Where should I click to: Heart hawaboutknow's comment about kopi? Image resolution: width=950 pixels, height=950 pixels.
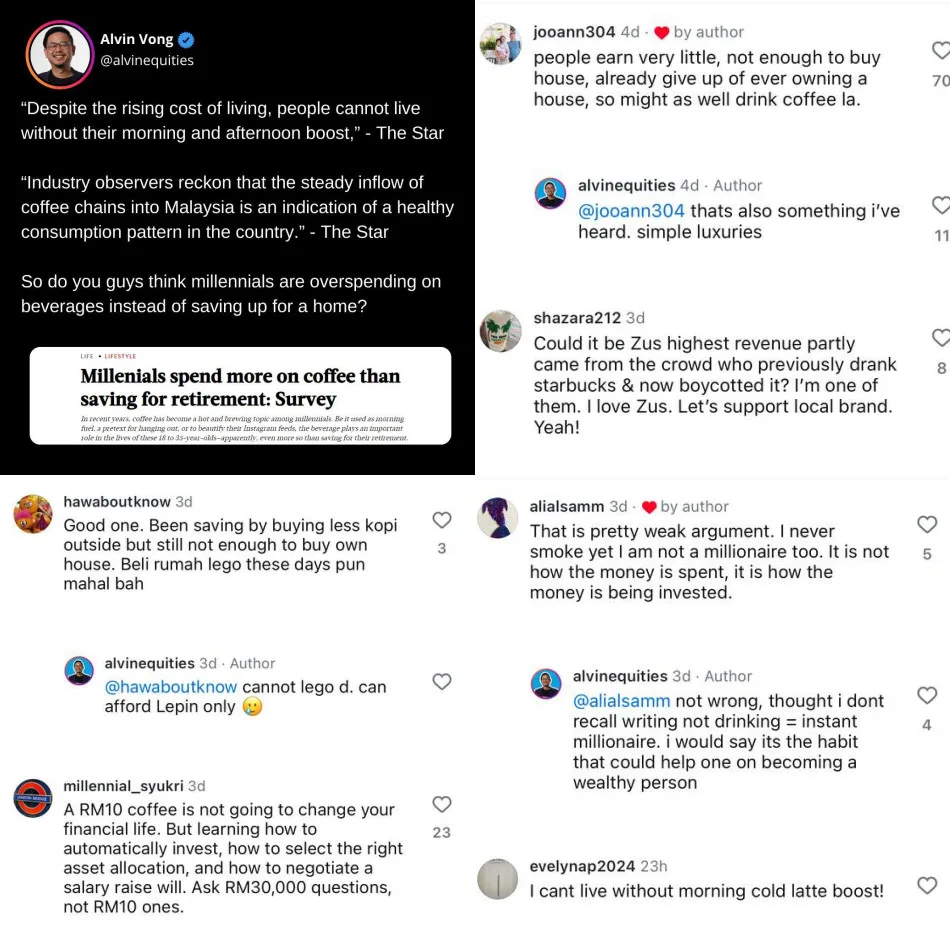[x=442, y=520]
